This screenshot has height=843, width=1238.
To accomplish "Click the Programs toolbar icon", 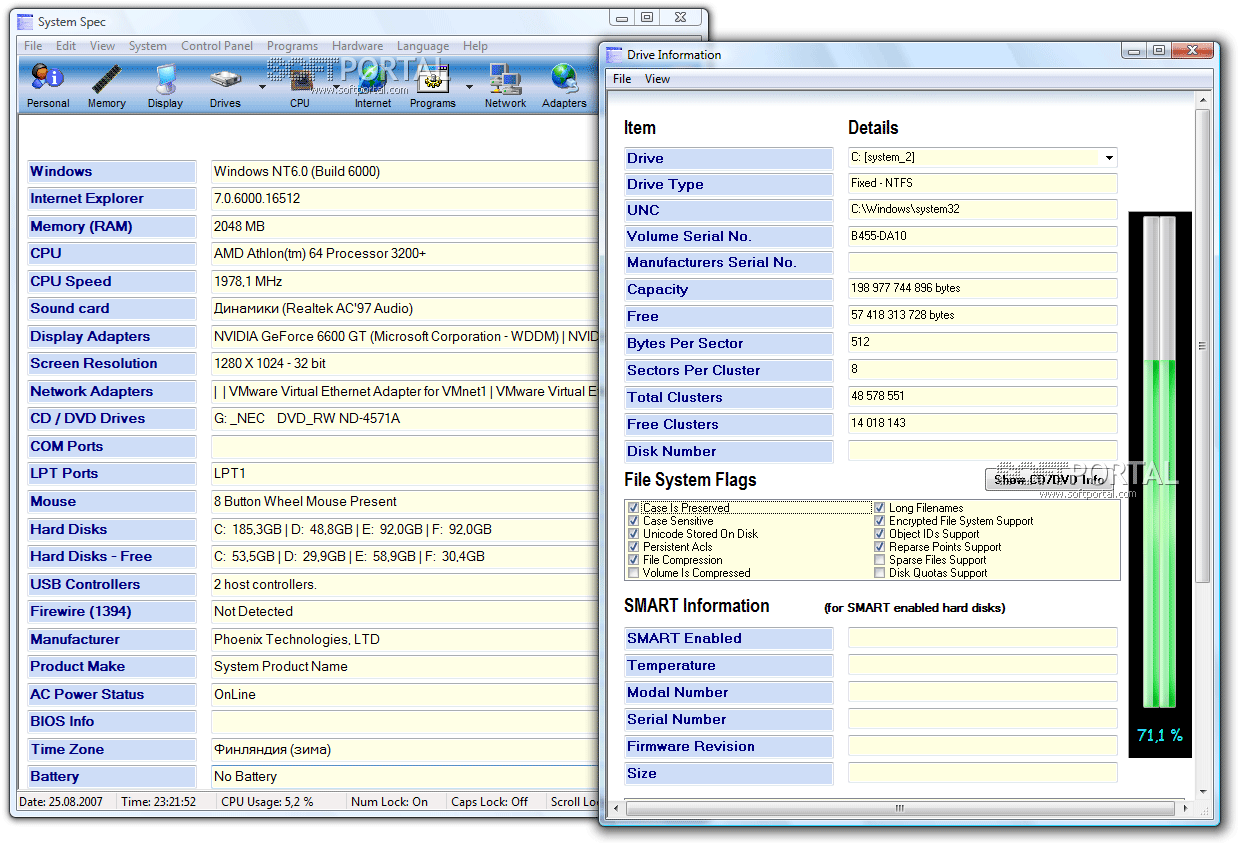I will (433, 85).
